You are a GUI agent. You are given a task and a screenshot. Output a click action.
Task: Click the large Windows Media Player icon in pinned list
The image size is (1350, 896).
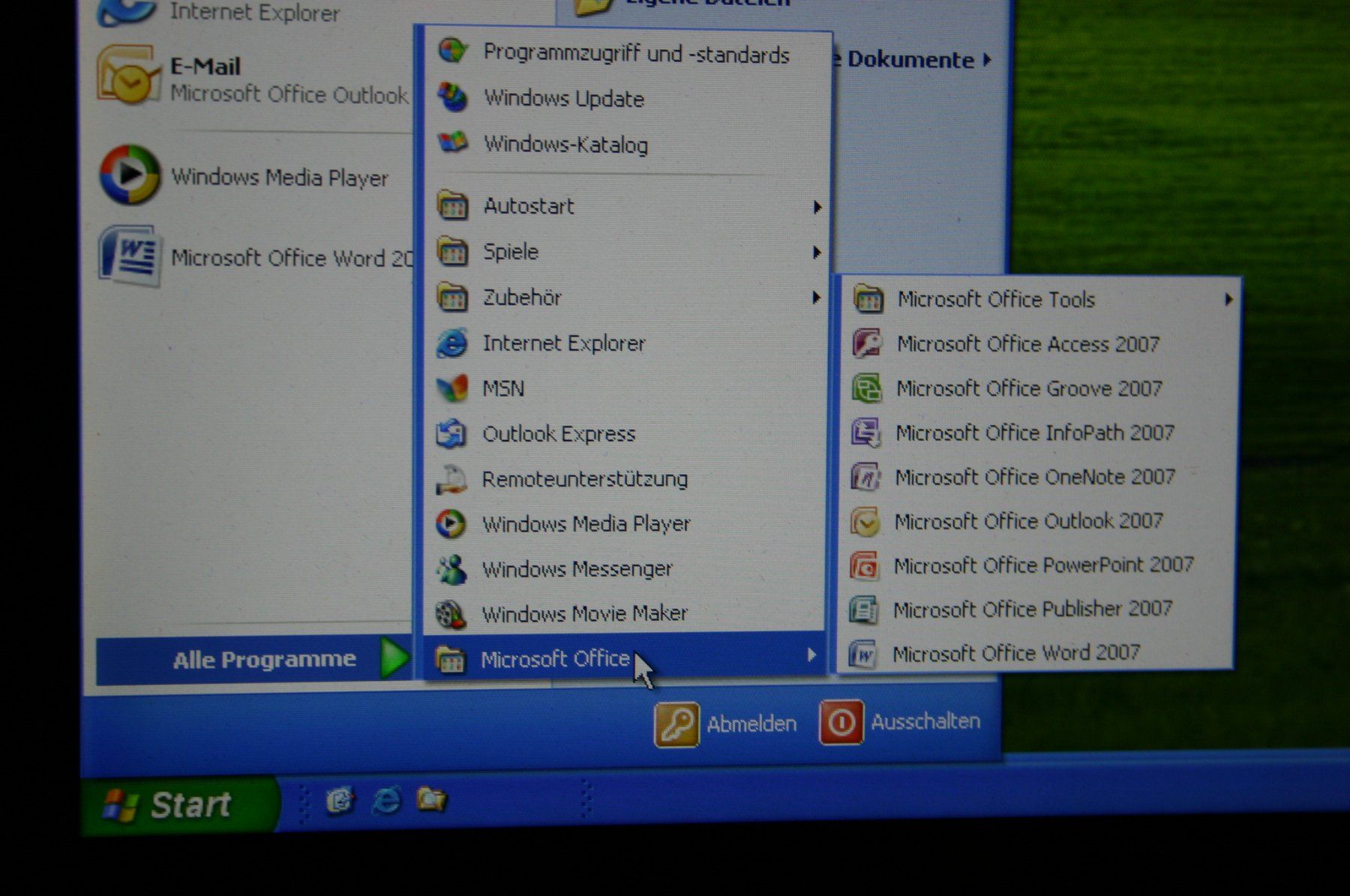point(130,175)
